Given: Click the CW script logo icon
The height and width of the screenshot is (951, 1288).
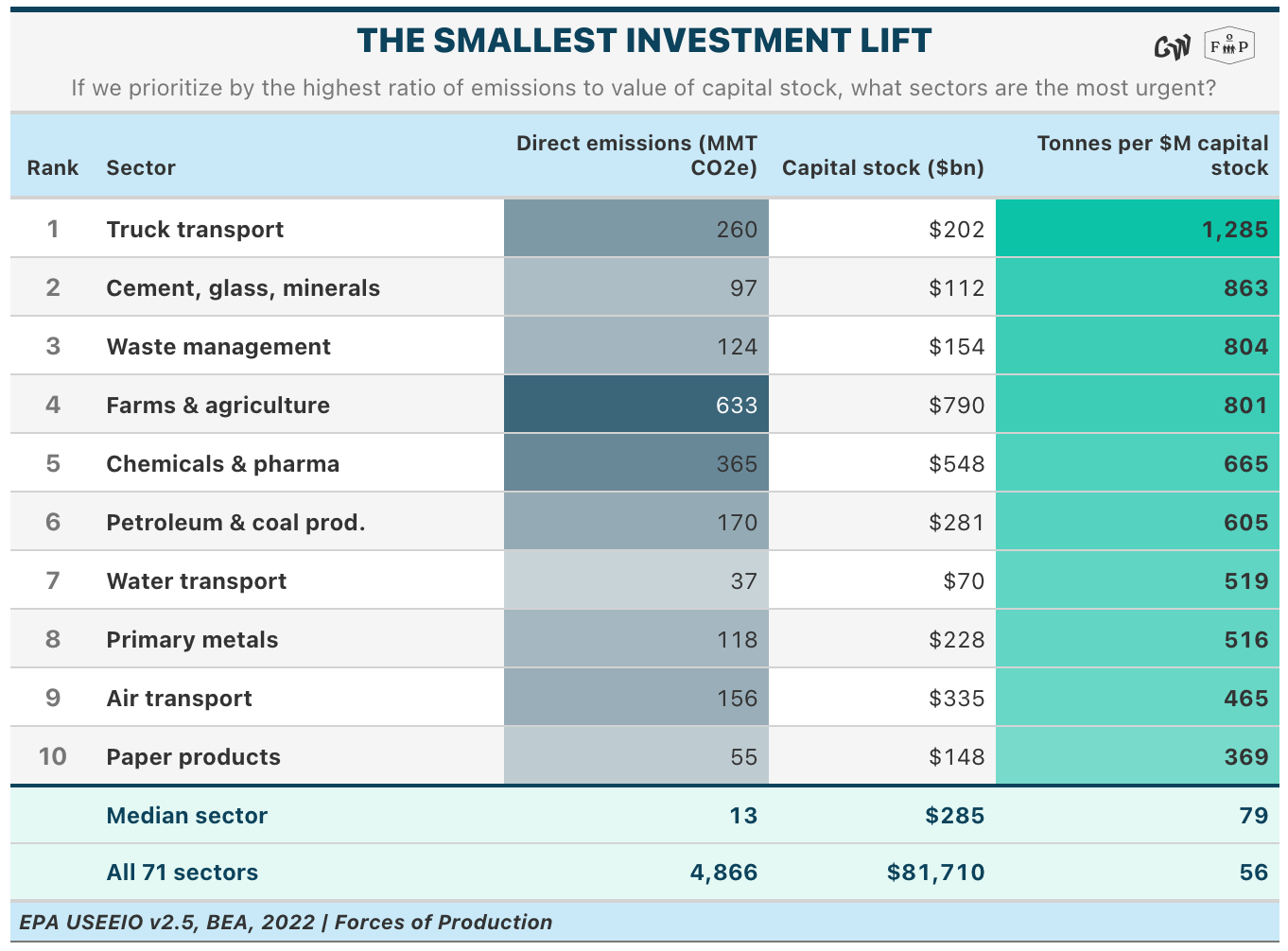Looking at the screenshot, I should [x=1173, y=46].
